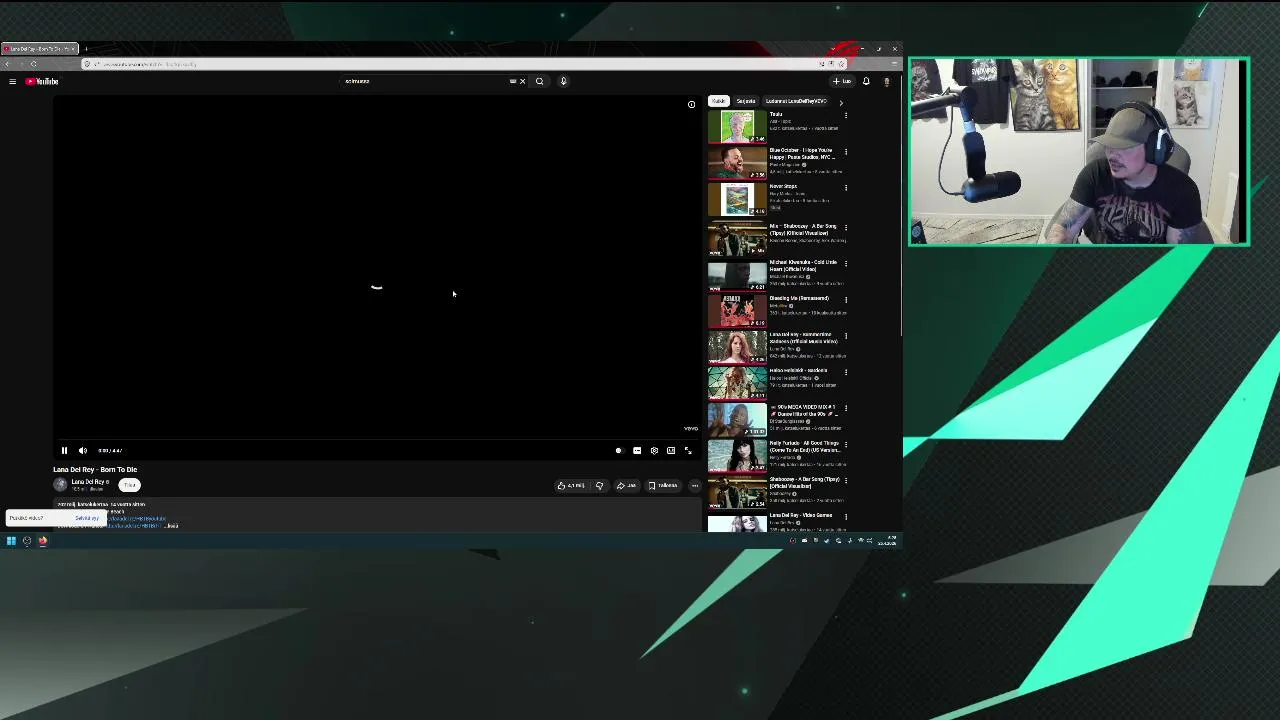Viewport: 1280px width, 720px height.
Task: Dislike the Born To Die video
Action: [x=599, y=485]
